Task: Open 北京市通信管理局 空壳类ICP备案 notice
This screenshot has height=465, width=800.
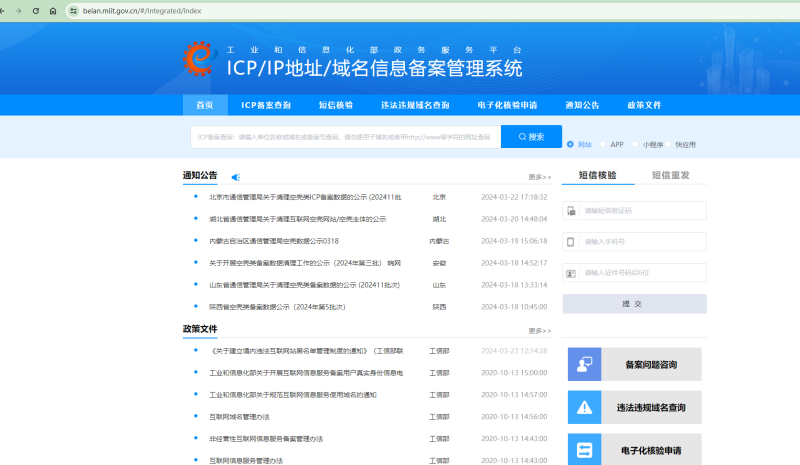Action: (x=305, y=197)
